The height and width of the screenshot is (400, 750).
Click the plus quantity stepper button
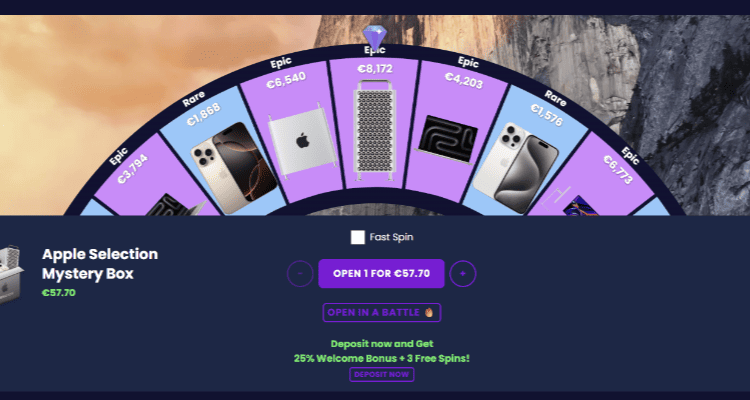pyautogui.click(x=463, y=274)
